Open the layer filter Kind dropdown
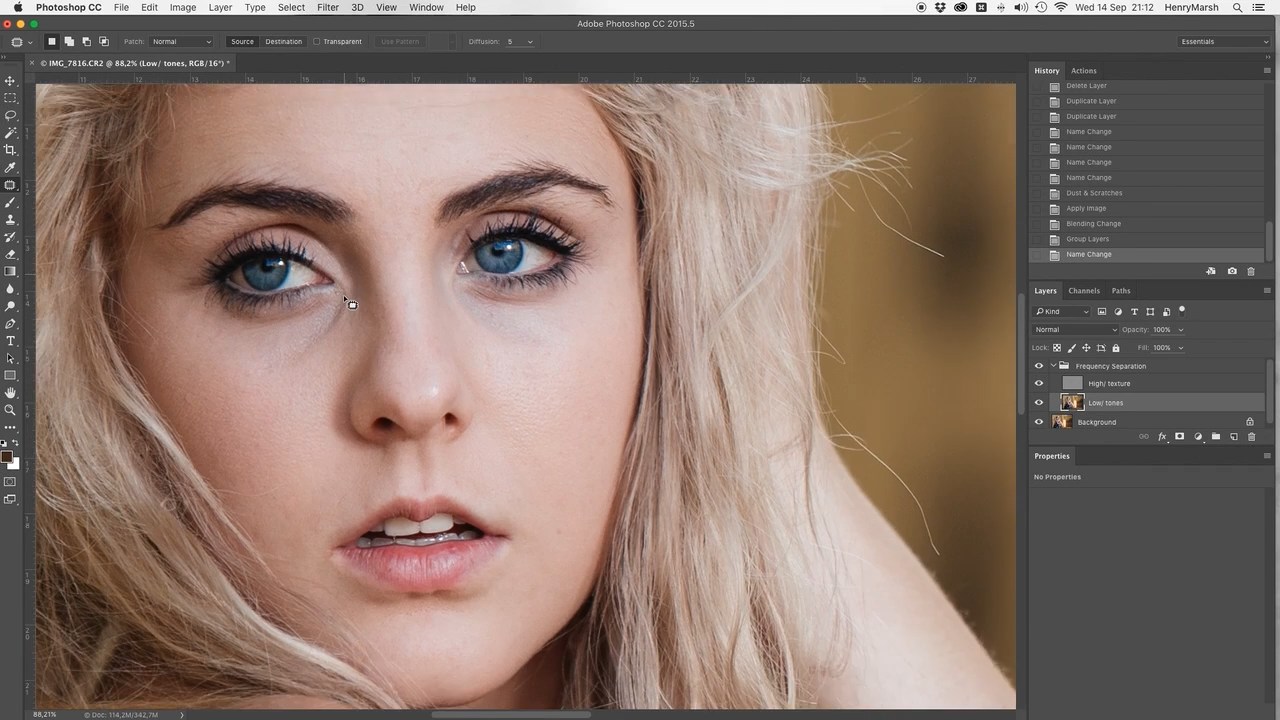The height and width of the screenshot is (720, 1280). click(x=1063, y=312)
